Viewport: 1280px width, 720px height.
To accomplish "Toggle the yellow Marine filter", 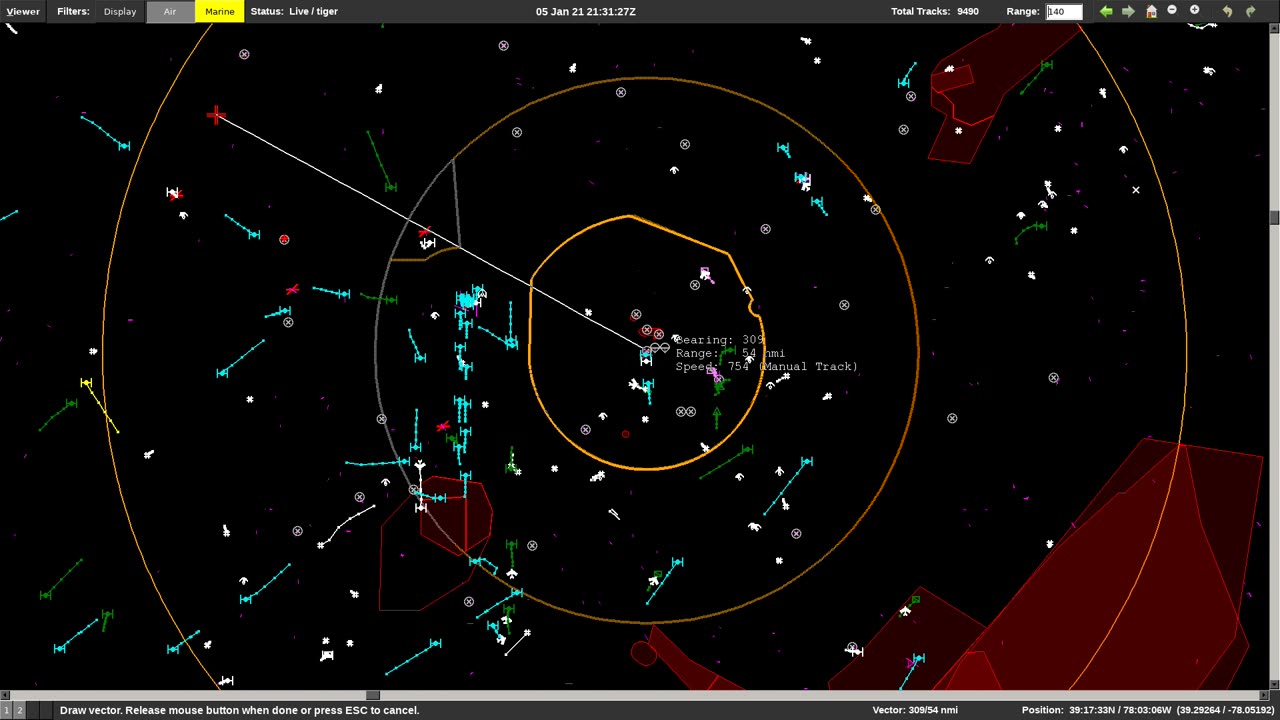I will coord(219,12).
